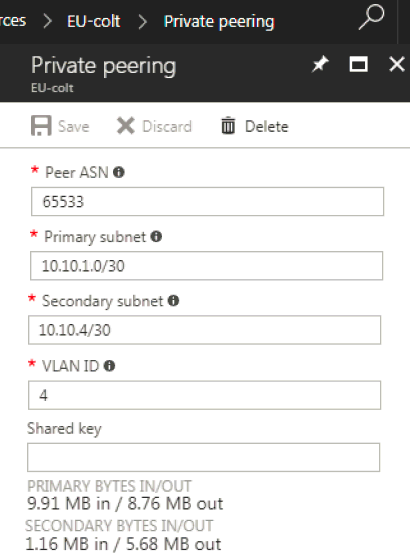Click the Secondary subnet input field
The image size is (410, 556).
pos(205,330)
